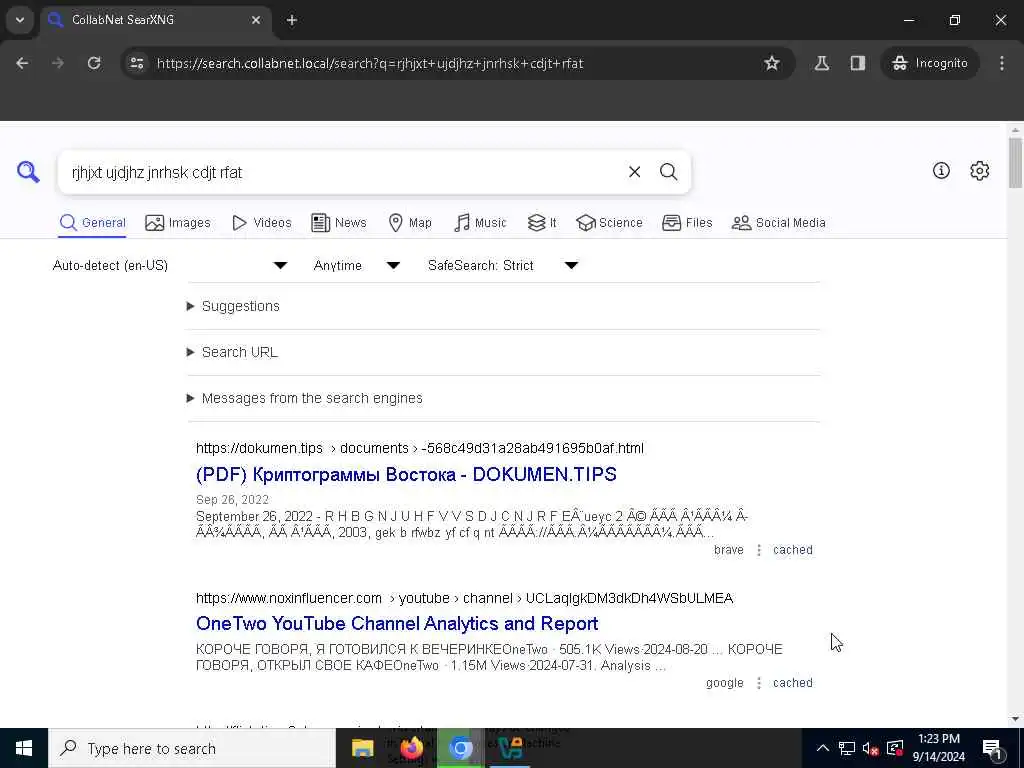Open cached version of brave result

(x=793, y=550)
